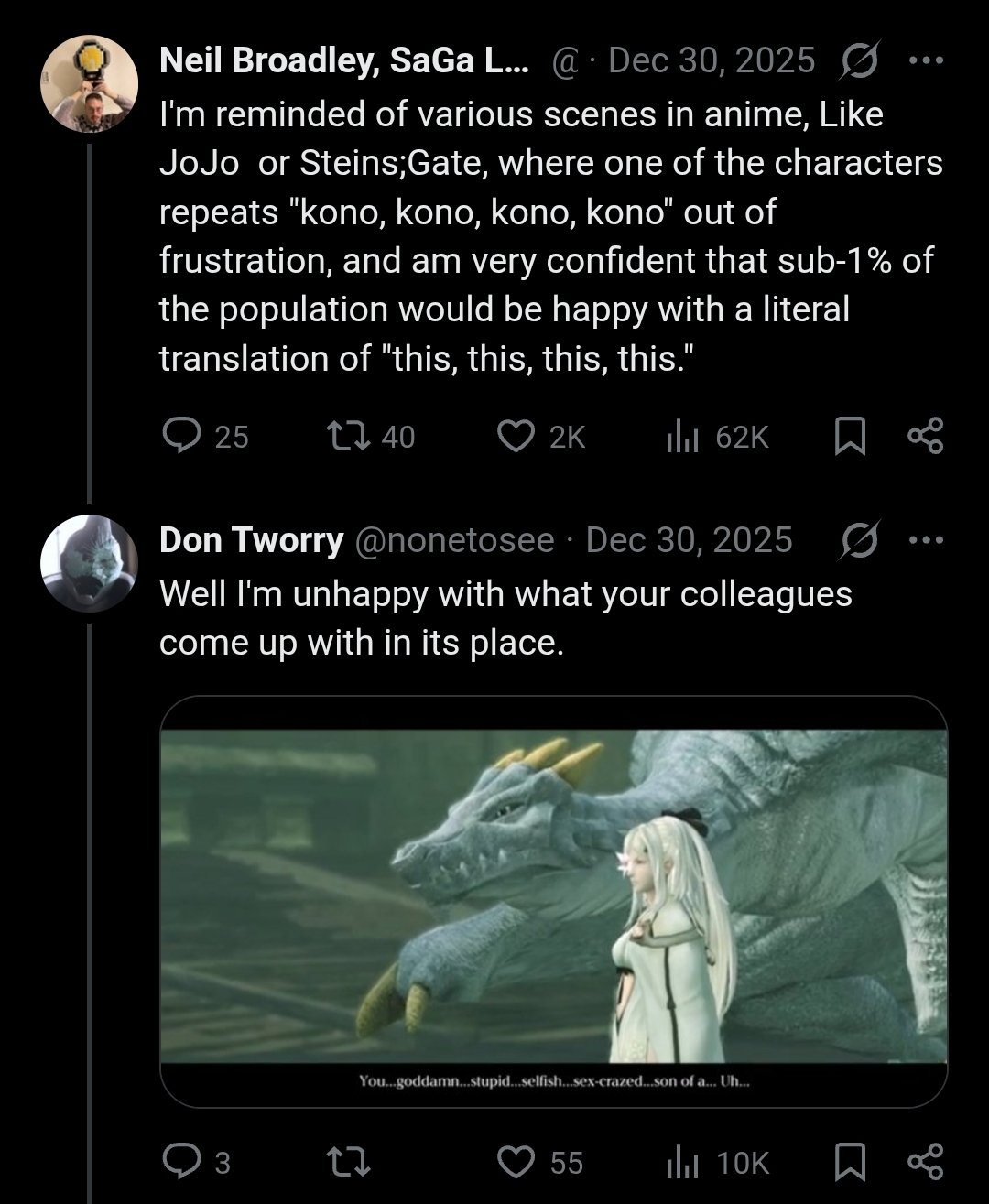
Task: Share Don Tworry's reply
Action: point(925,1162)
